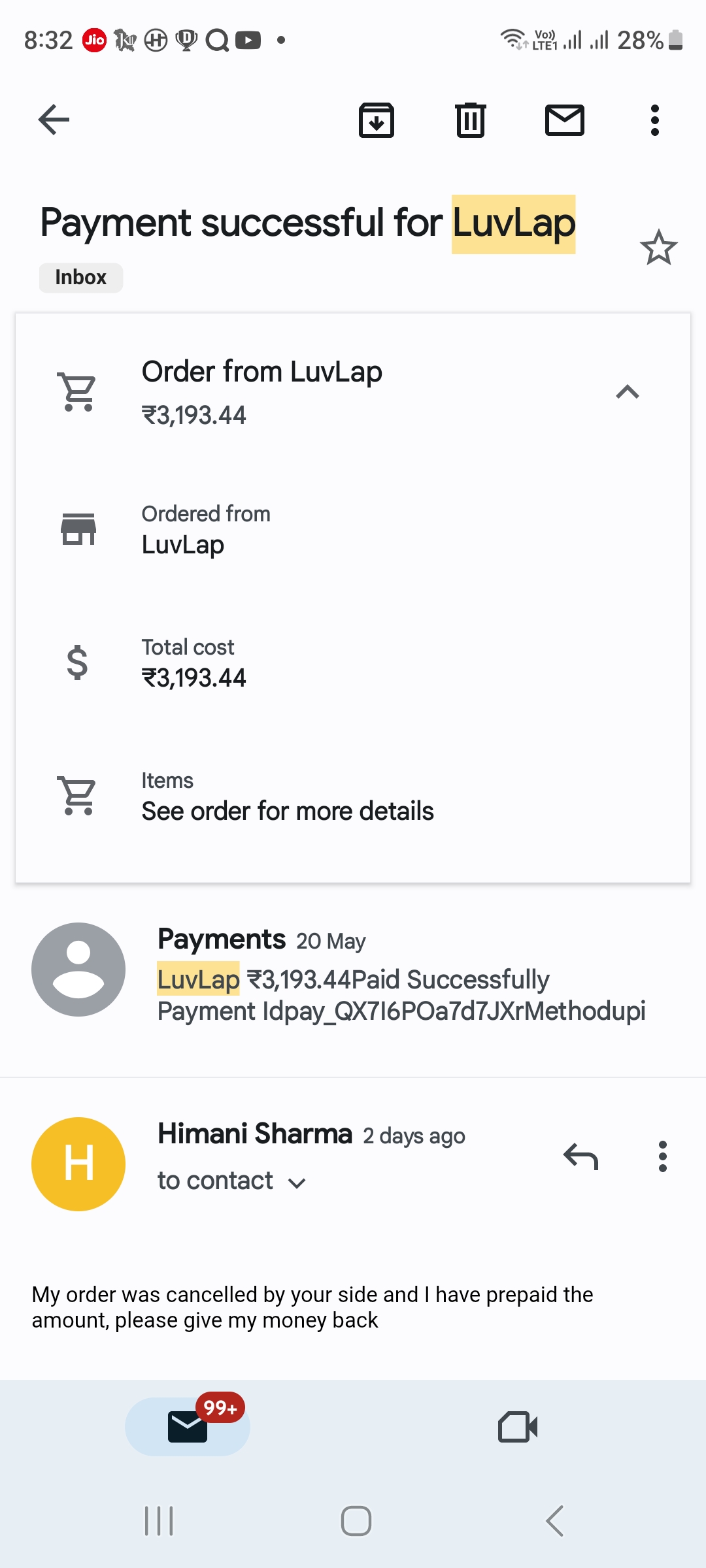This screenshot has width=706, height=1568.
Task: Collapse the Order from LuvLap card
Action: [x=627, y=392]
